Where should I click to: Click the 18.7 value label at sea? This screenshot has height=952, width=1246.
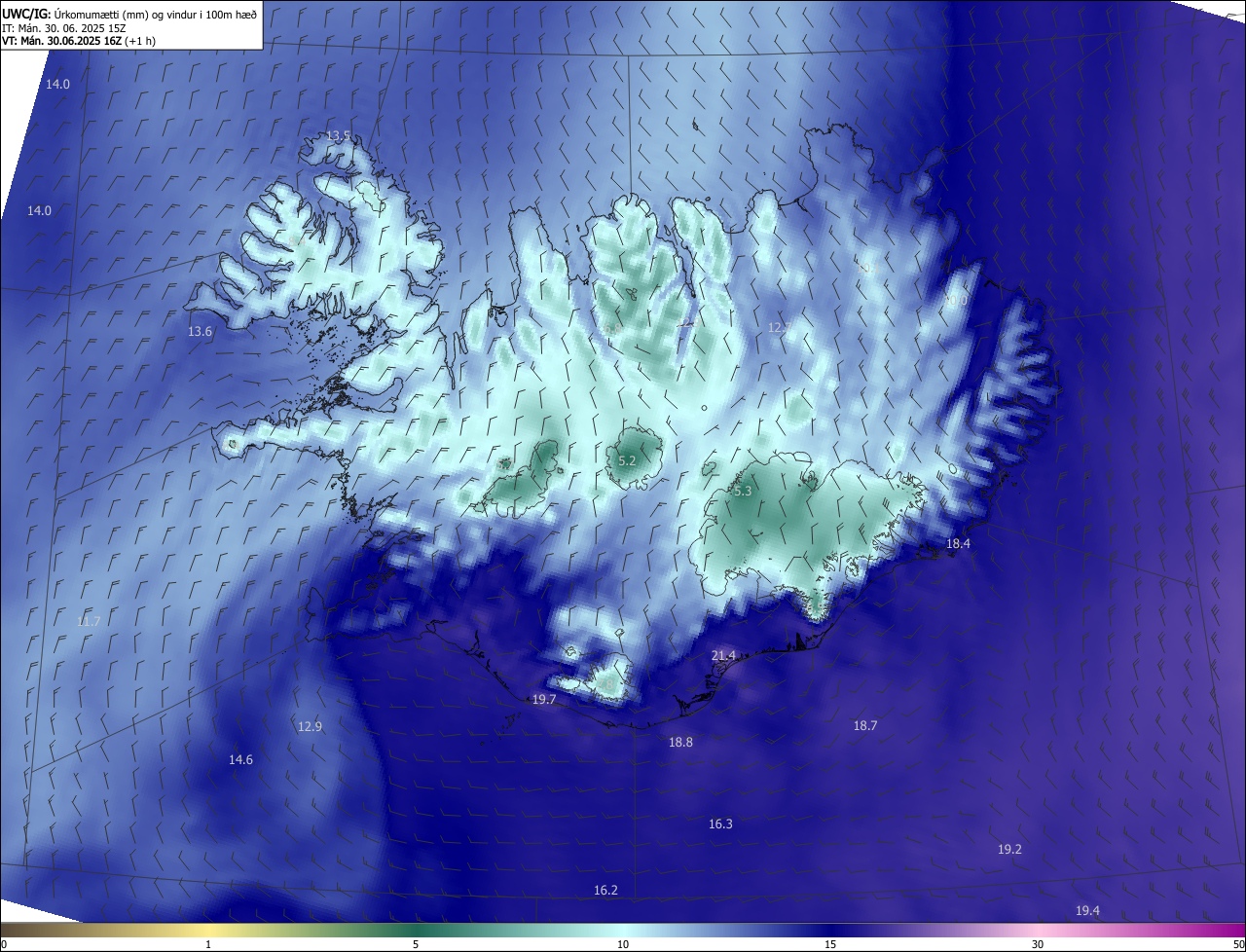coord(865,725)
